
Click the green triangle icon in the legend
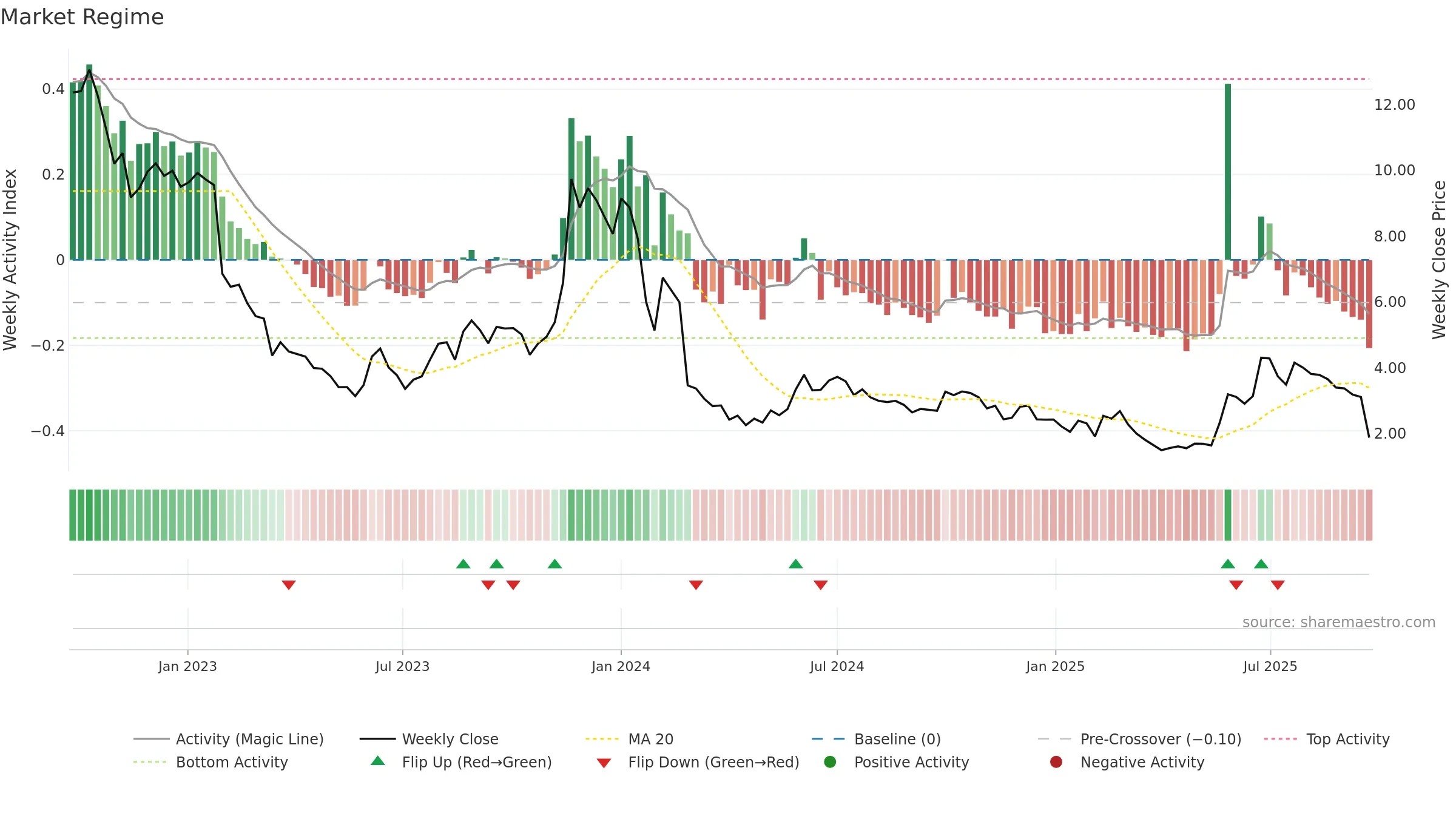377,761
